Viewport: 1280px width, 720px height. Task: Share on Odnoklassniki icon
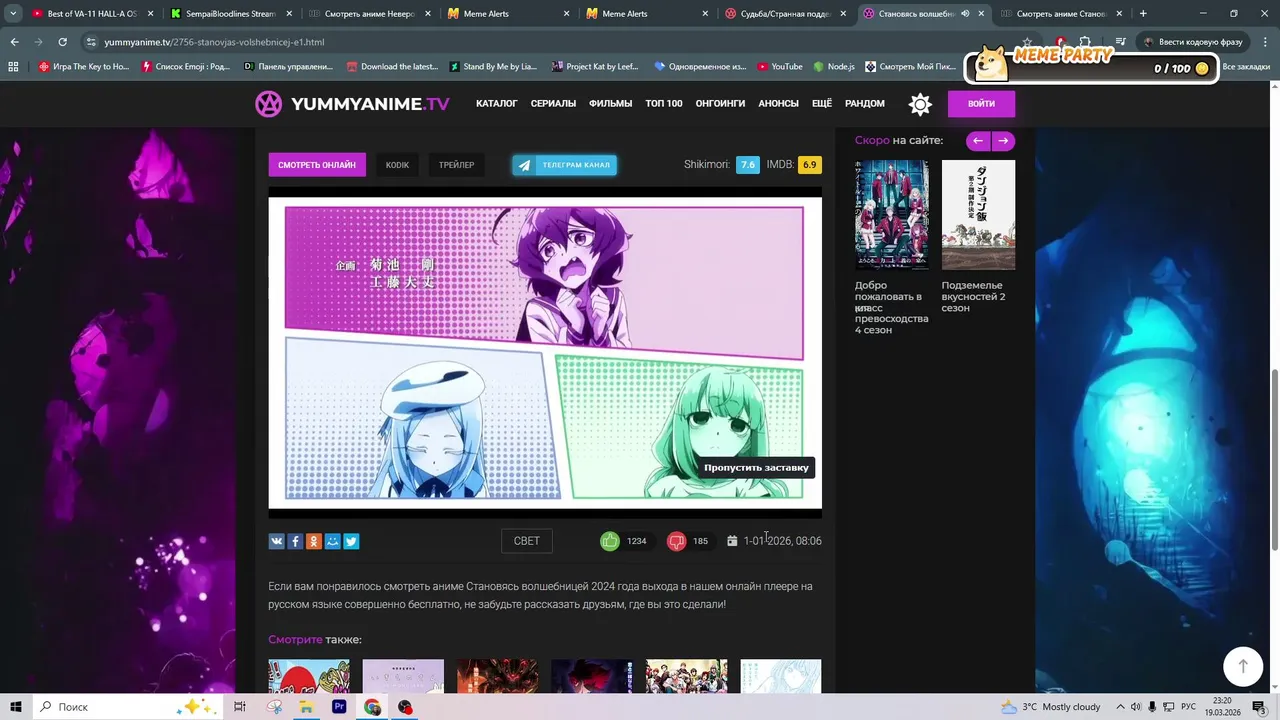tap(314, 541)
